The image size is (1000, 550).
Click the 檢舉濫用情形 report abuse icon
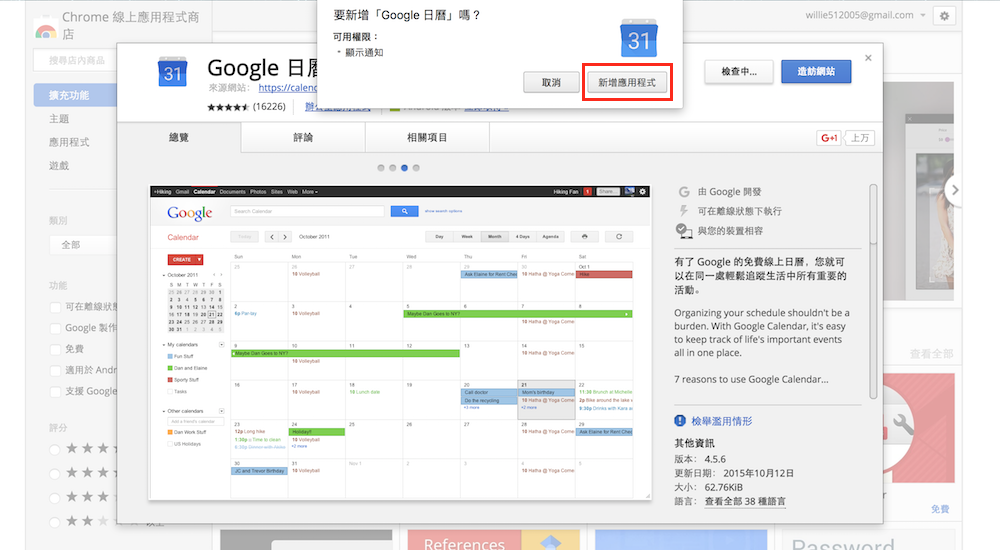pyautogui.click(x=681, y=421)
